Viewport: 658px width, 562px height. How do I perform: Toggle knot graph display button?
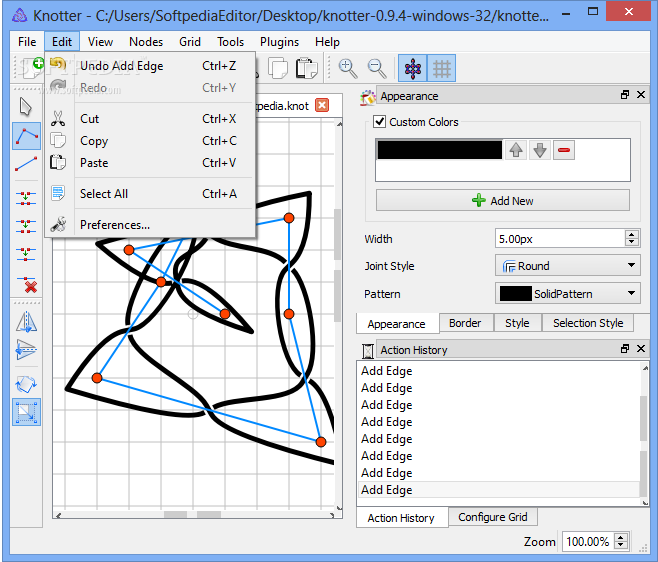click(x=413, y=68)
